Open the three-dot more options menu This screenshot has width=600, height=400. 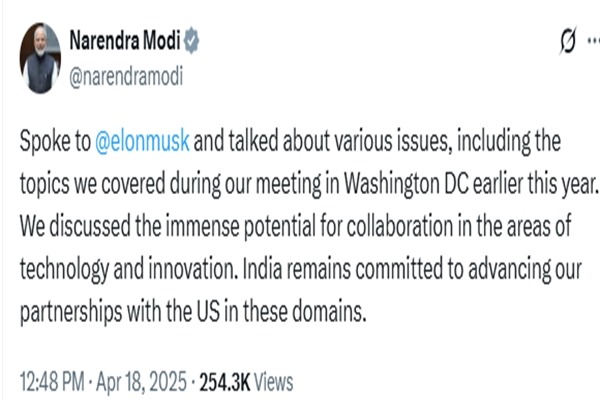[592, 42]
